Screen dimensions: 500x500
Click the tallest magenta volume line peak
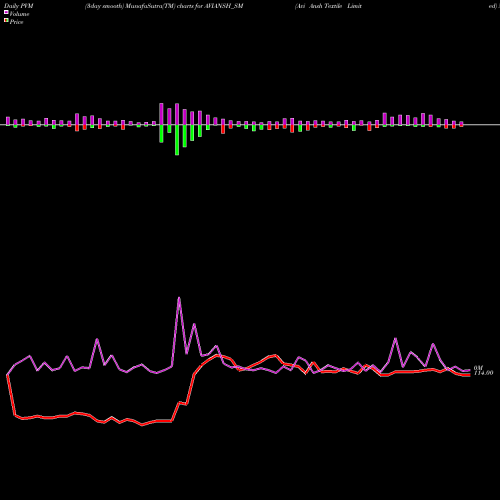point(179,298)
